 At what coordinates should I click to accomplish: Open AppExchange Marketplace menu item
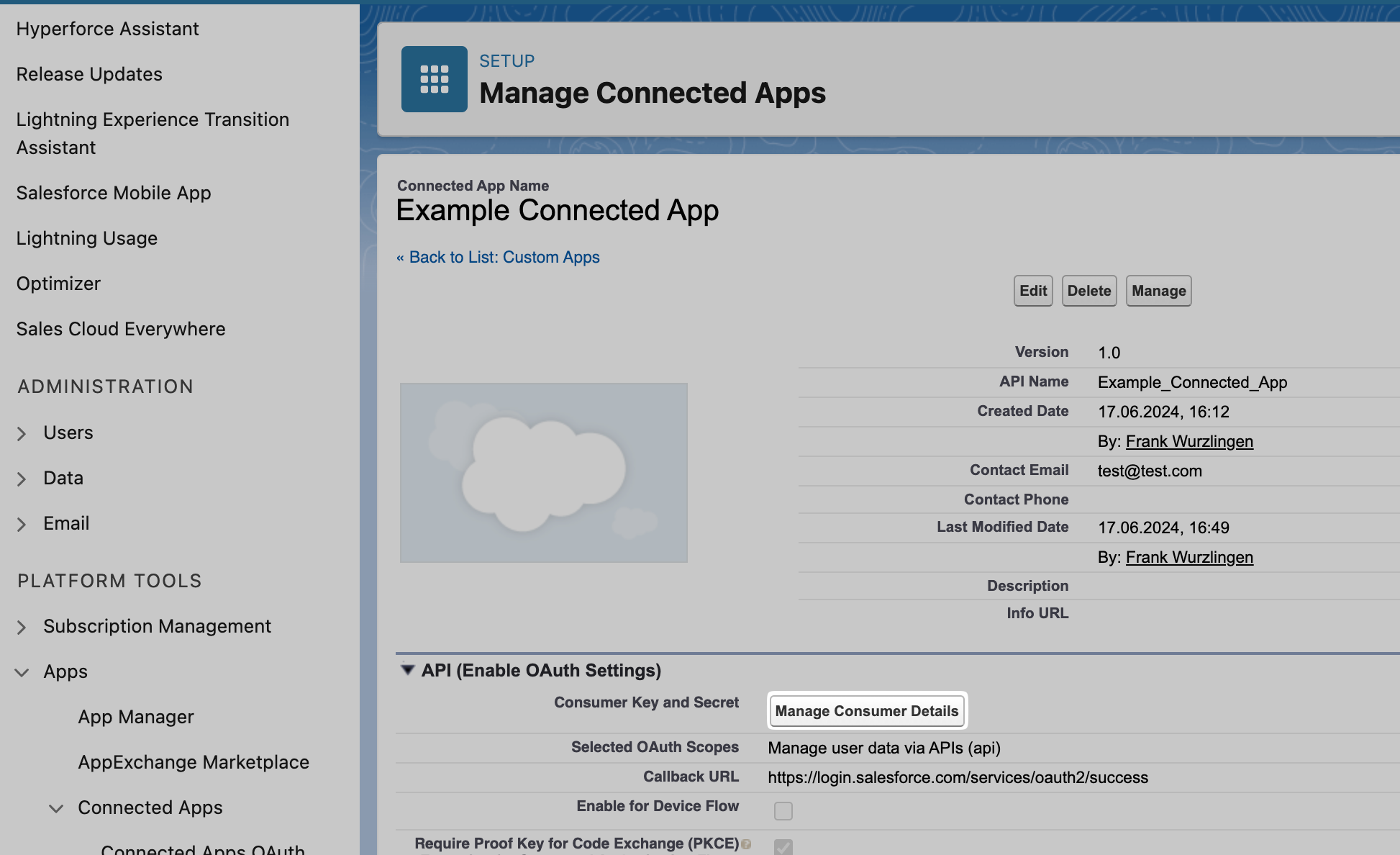click(x=194, y=762)
